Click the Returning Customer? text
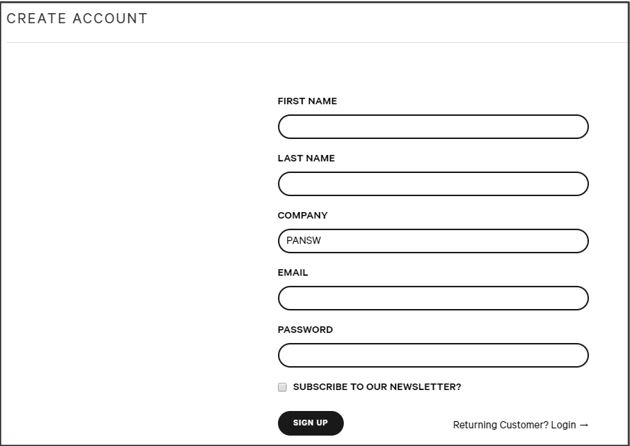This screenshot has width=630, height=446. pyautogui.click(x=500, y=424)
